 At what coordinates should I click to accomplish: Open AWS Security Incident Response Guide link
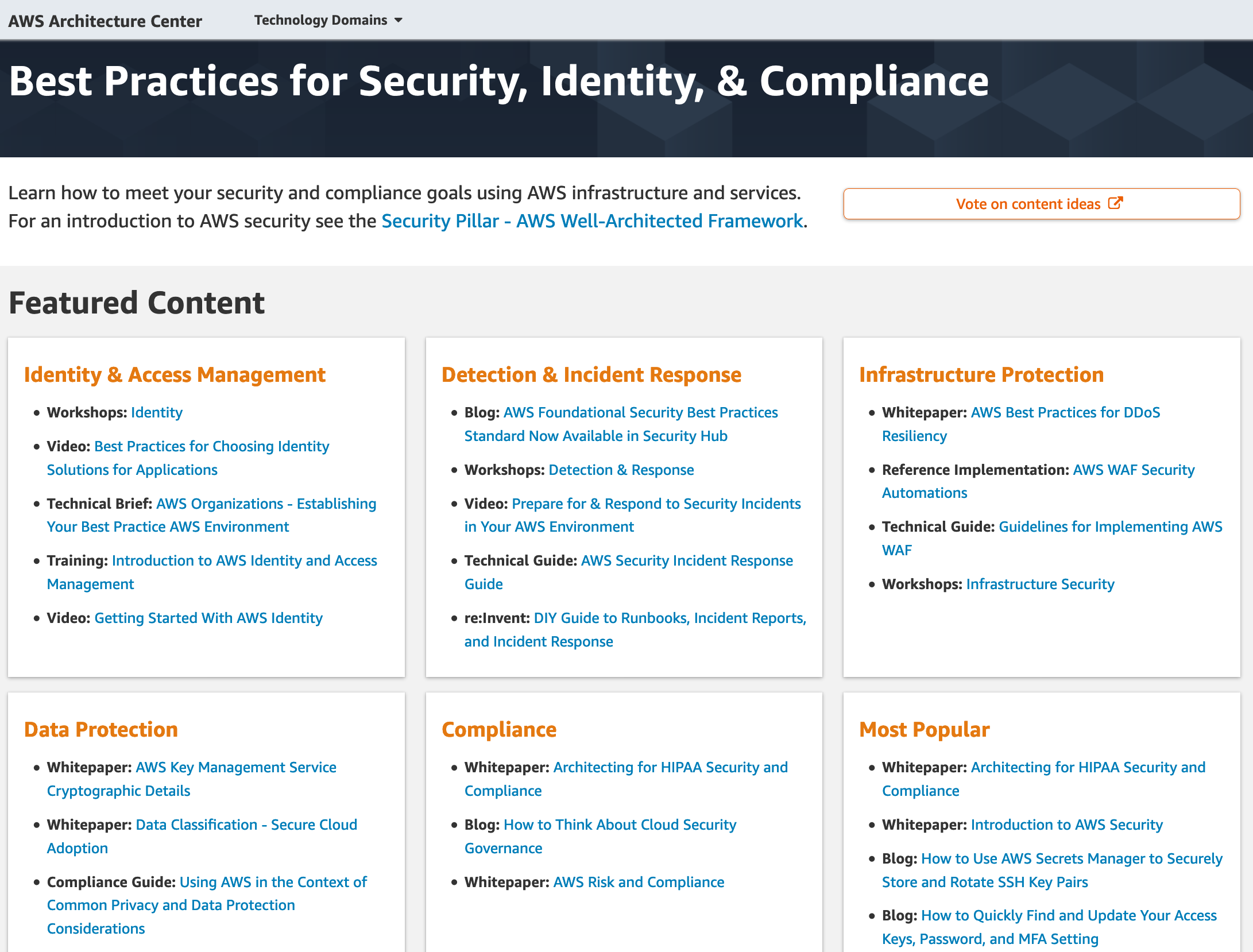pos(629,572)
